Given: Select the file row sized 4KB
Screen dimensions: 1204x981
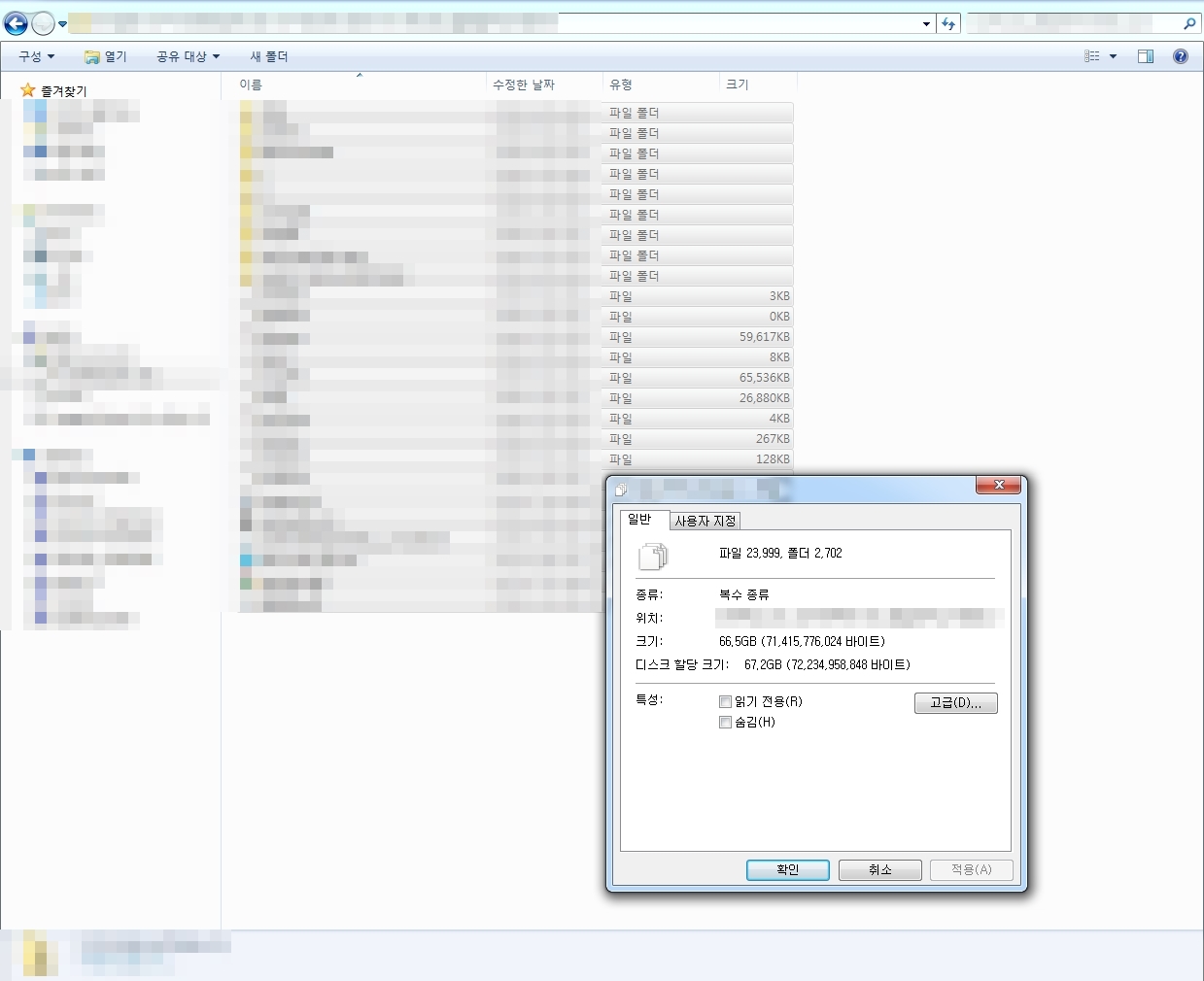Looking at the screenshot, I should pos(517,419).
